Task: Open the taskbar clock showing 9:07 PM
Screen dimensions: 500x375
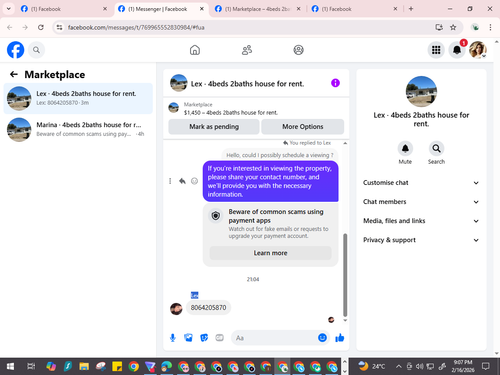Action: click(463, 366)
